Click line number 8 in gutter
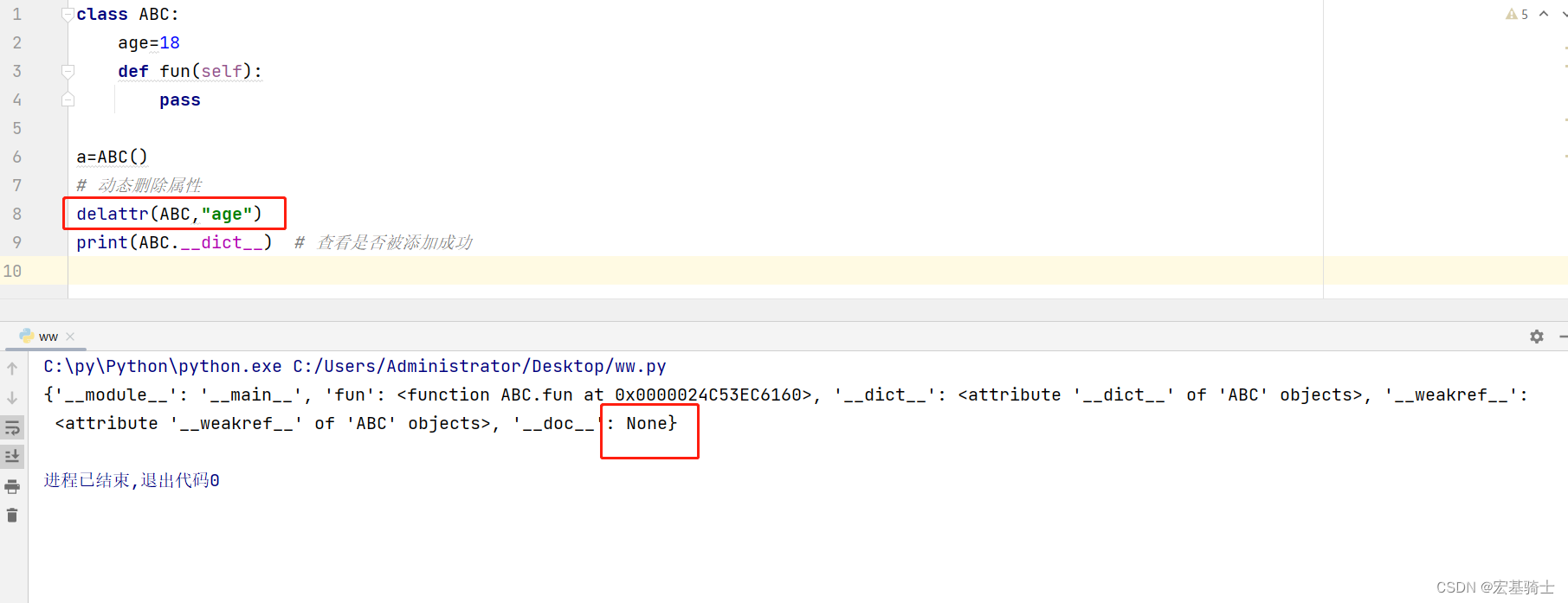The height and width of the screenshot is (603, 1568). (x=16, y=214)
